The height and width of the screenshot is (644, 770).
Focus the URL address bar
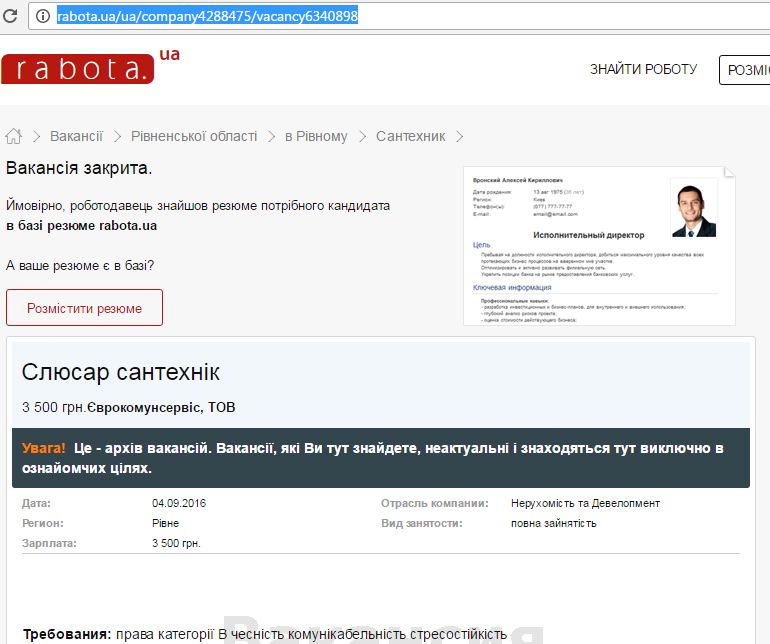[400, 16]
